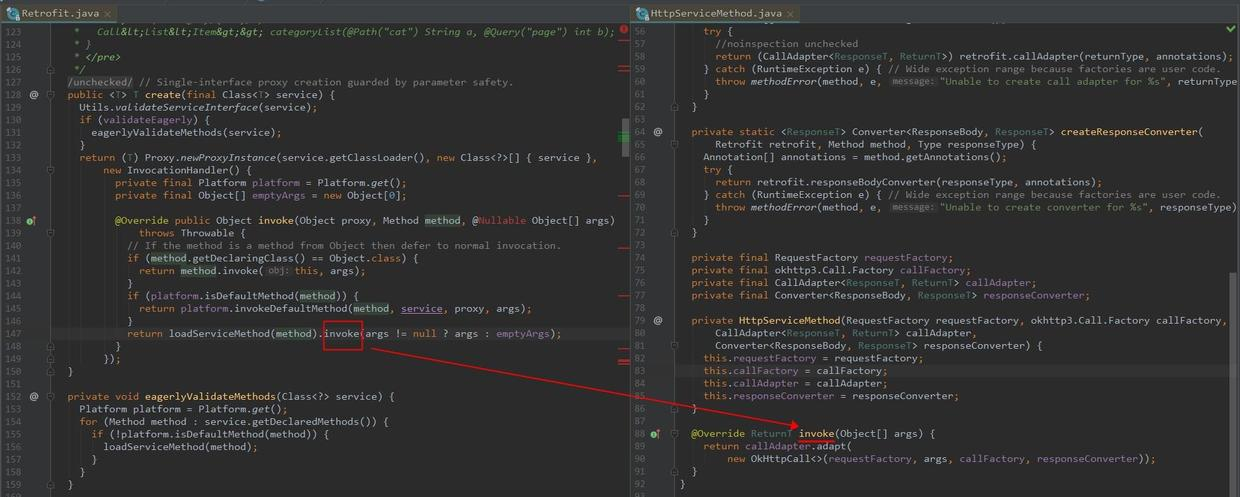Click the red error indicator atop Retrofit.java stripe
The height and width of the screenshot is (497, 1240).
[624, 30]
